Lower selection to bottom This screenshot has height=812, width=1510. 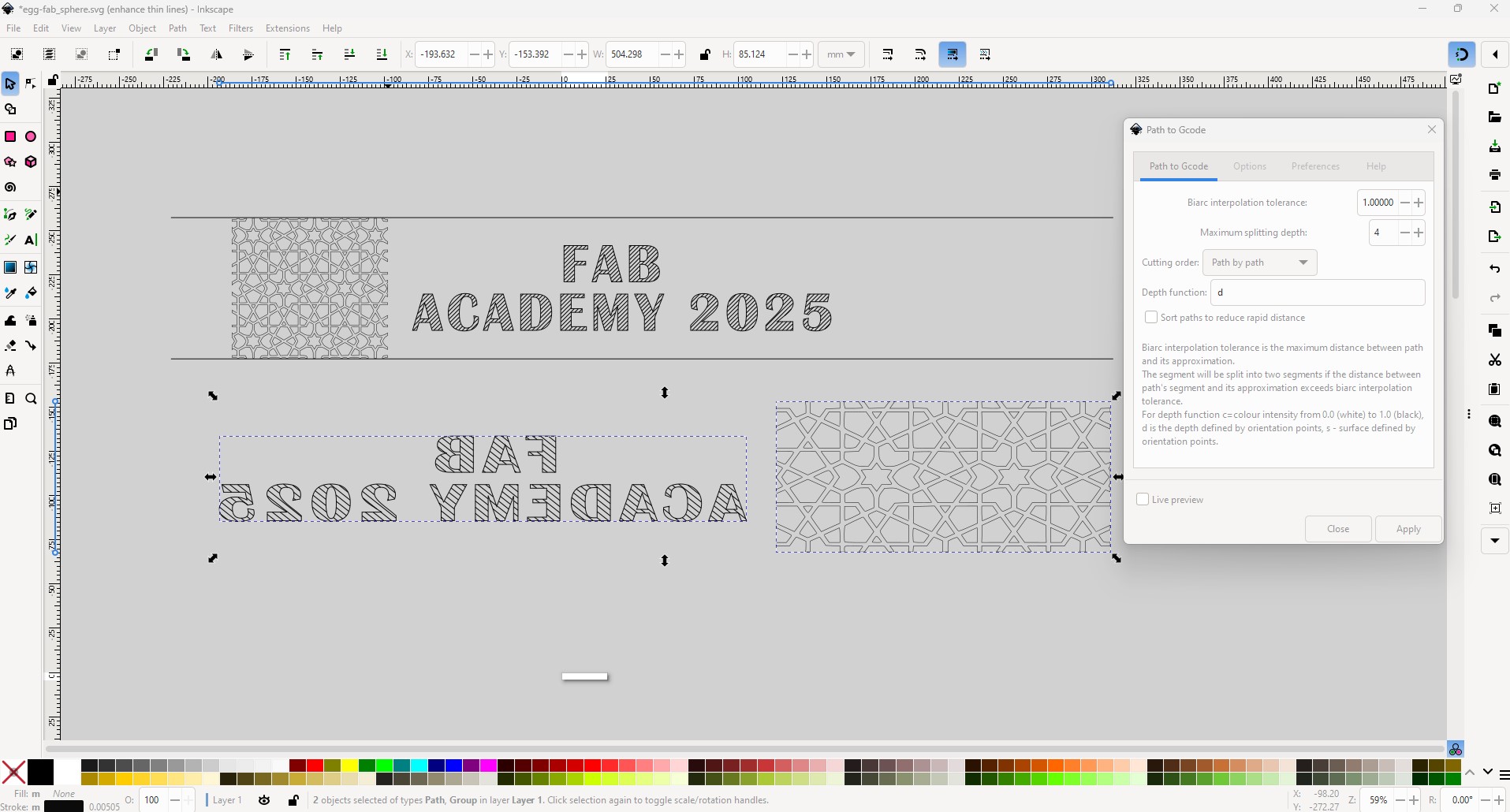pyautogui.click(x=382, y=54)
